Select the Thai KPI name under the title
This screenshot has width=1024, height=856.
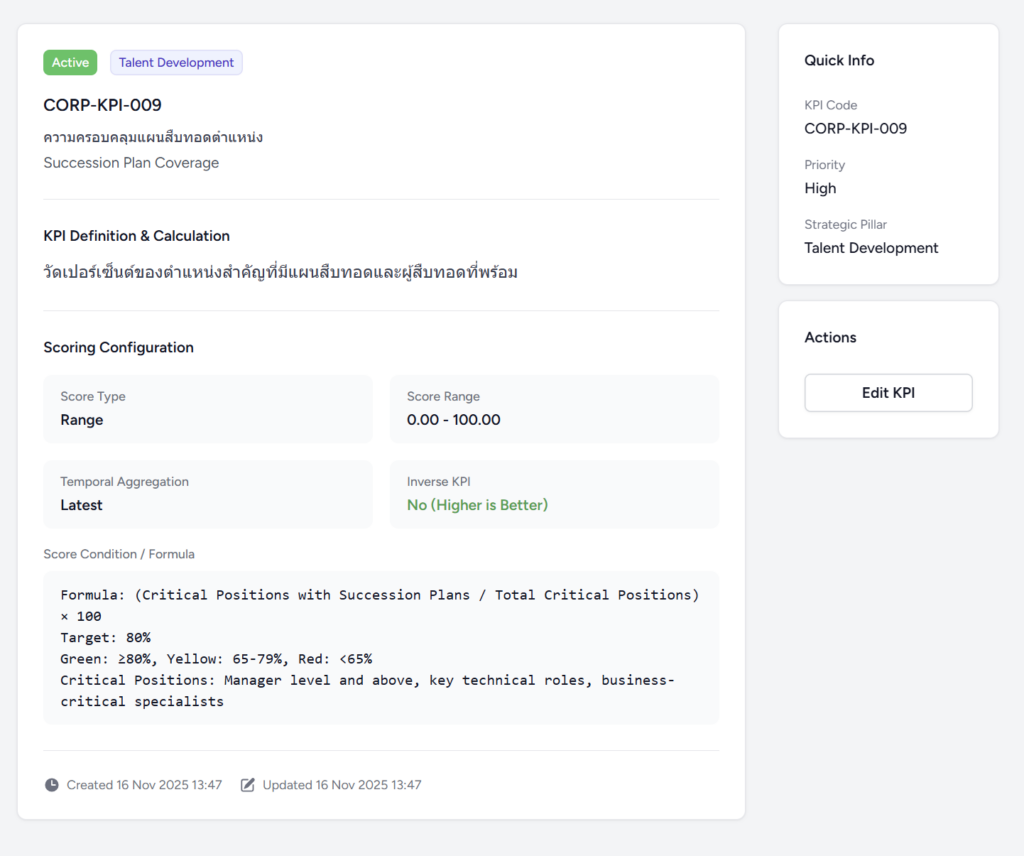point(153,137)
